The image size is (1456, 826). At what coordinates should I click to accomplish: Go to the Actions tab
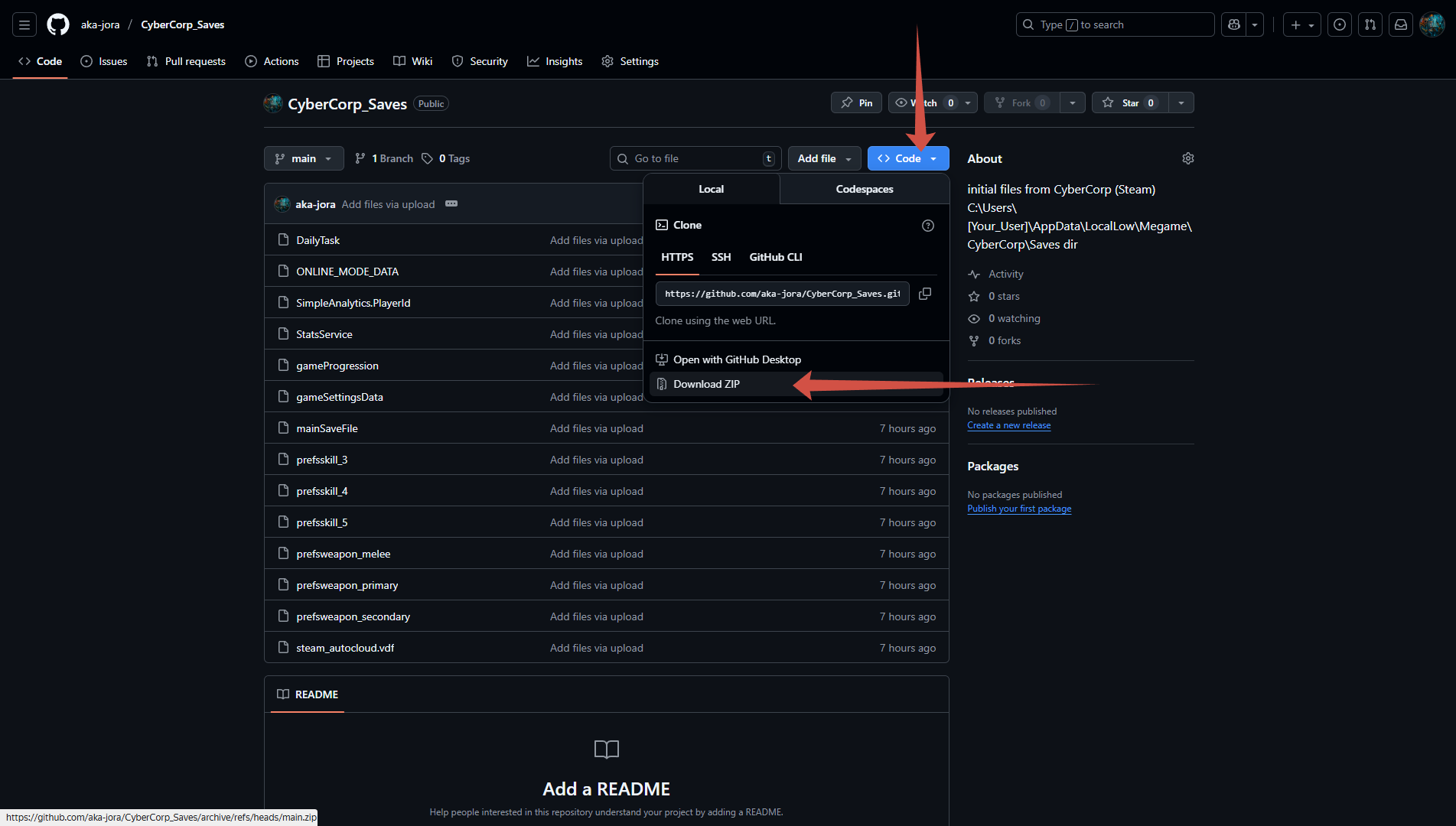272,61
